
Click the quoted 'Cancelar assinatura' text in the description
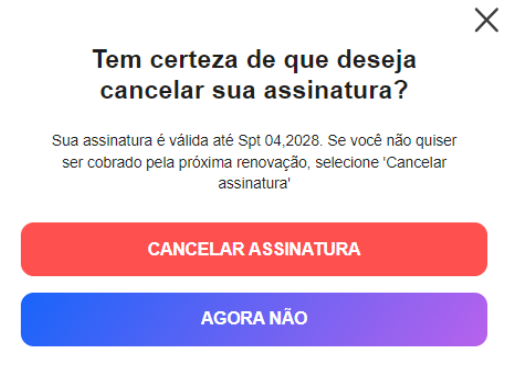point(332,173)
